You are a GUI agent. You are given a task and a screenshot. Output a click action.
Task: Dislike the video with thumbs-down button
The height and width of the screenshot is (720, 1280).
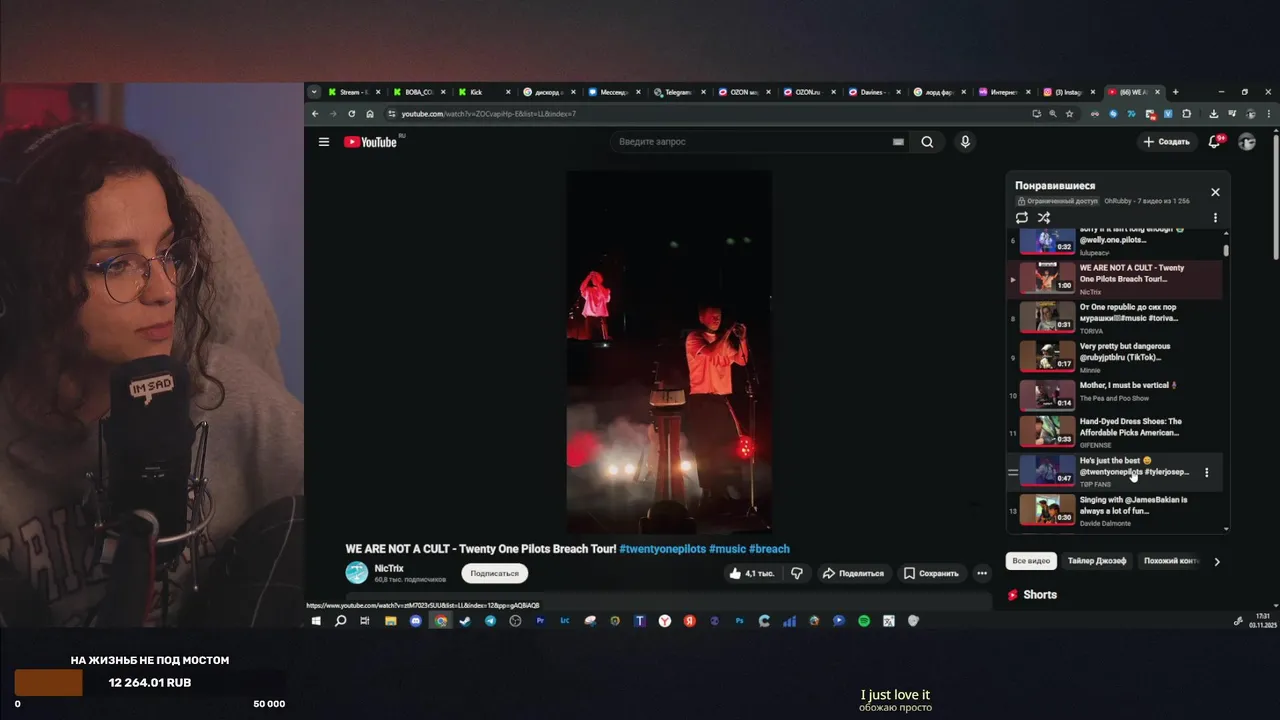pos(797,573)
